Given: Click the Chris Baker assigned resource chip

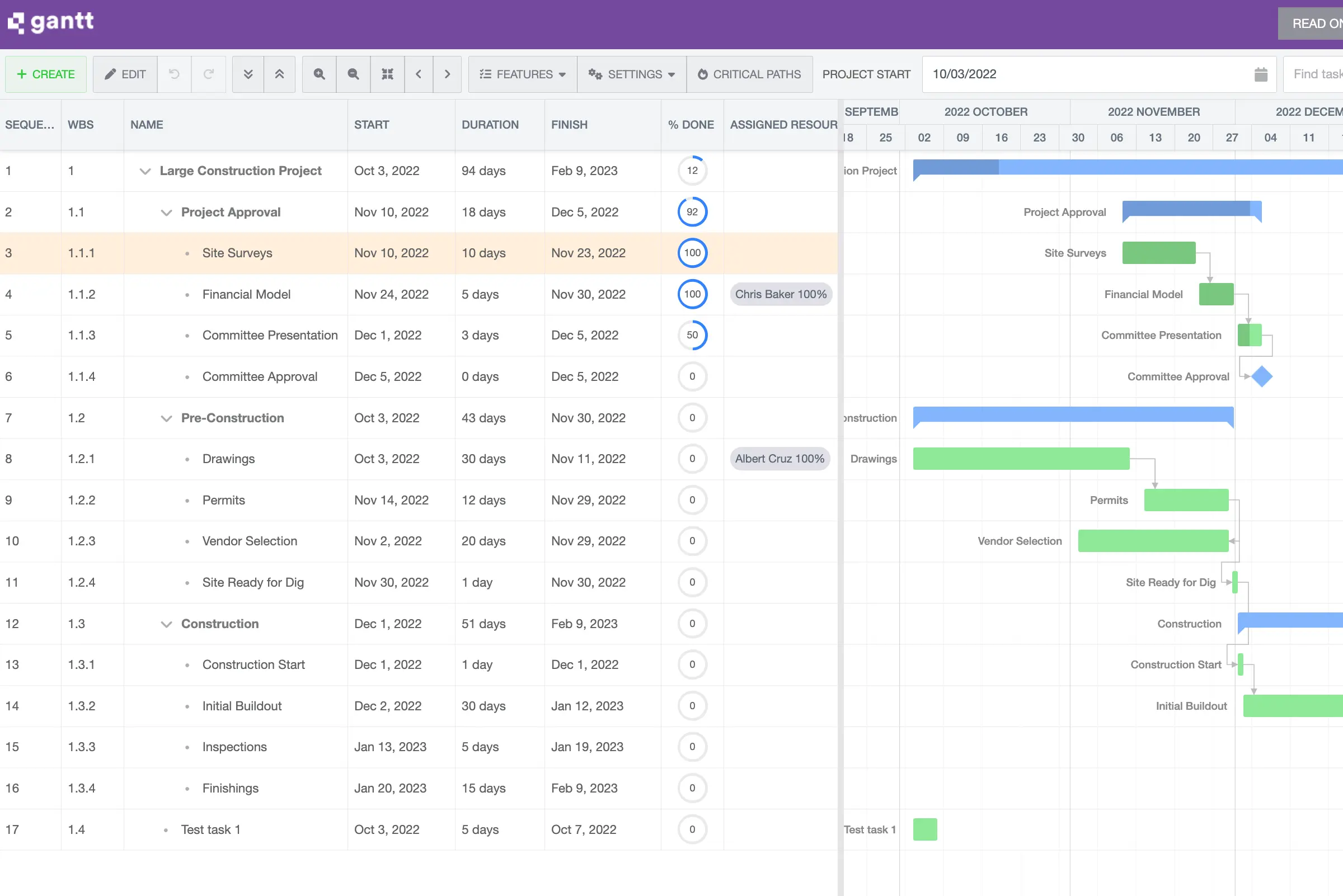Looking at the screenshot, I should pyautogui.click(x=781, y=294).
